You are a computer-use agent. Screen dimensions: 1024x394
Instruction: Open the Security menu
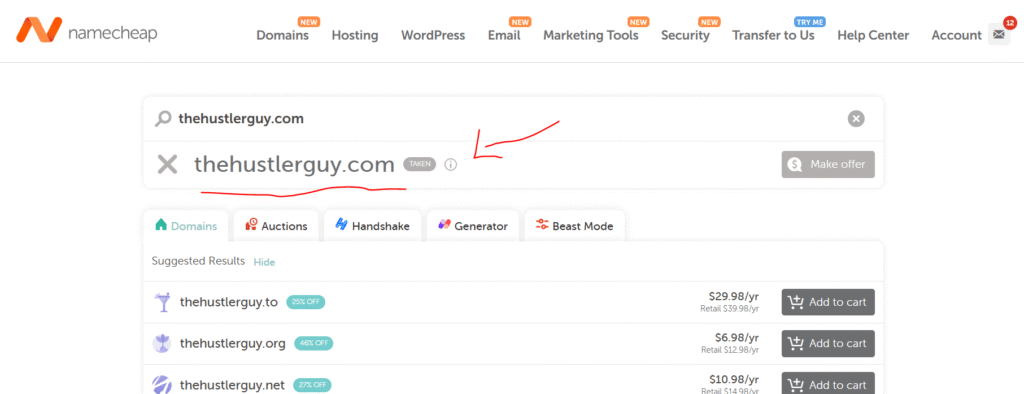685,35
